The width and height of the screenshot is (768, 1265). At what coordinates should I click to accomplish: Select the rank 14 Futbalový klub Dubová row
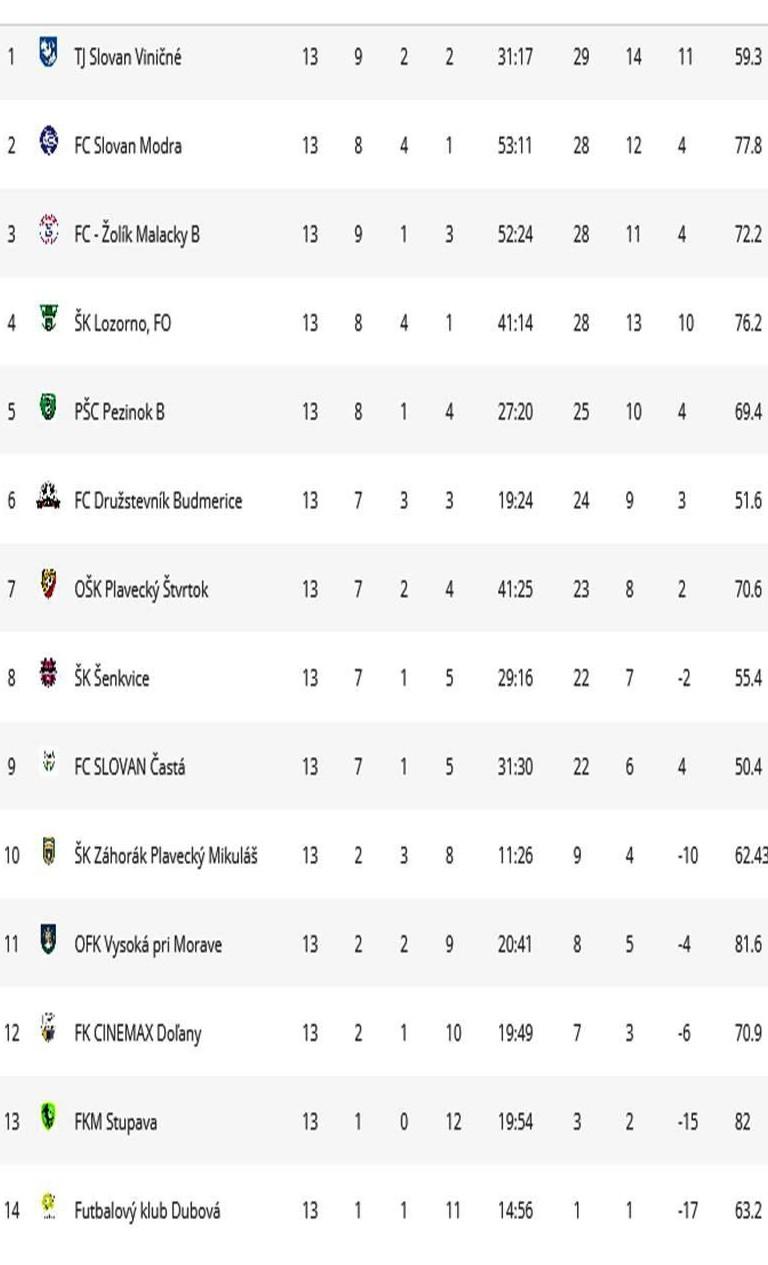click(x=384, y=1211)
